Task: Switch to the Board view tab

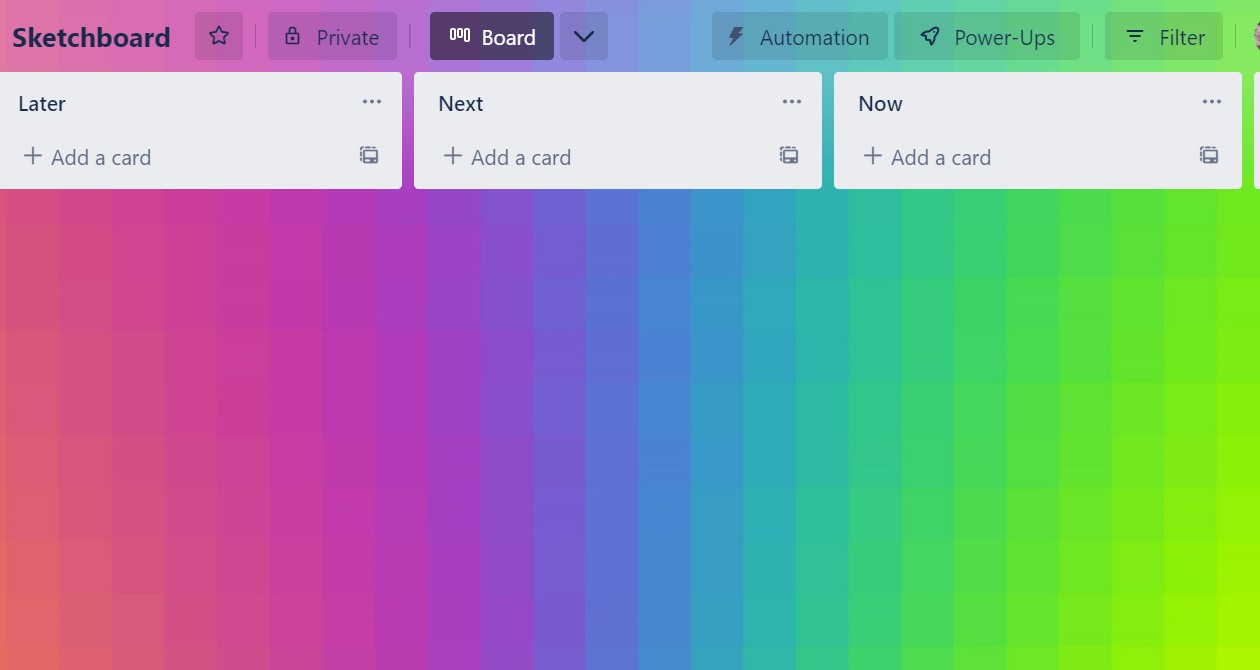Action: pos(491,36)
